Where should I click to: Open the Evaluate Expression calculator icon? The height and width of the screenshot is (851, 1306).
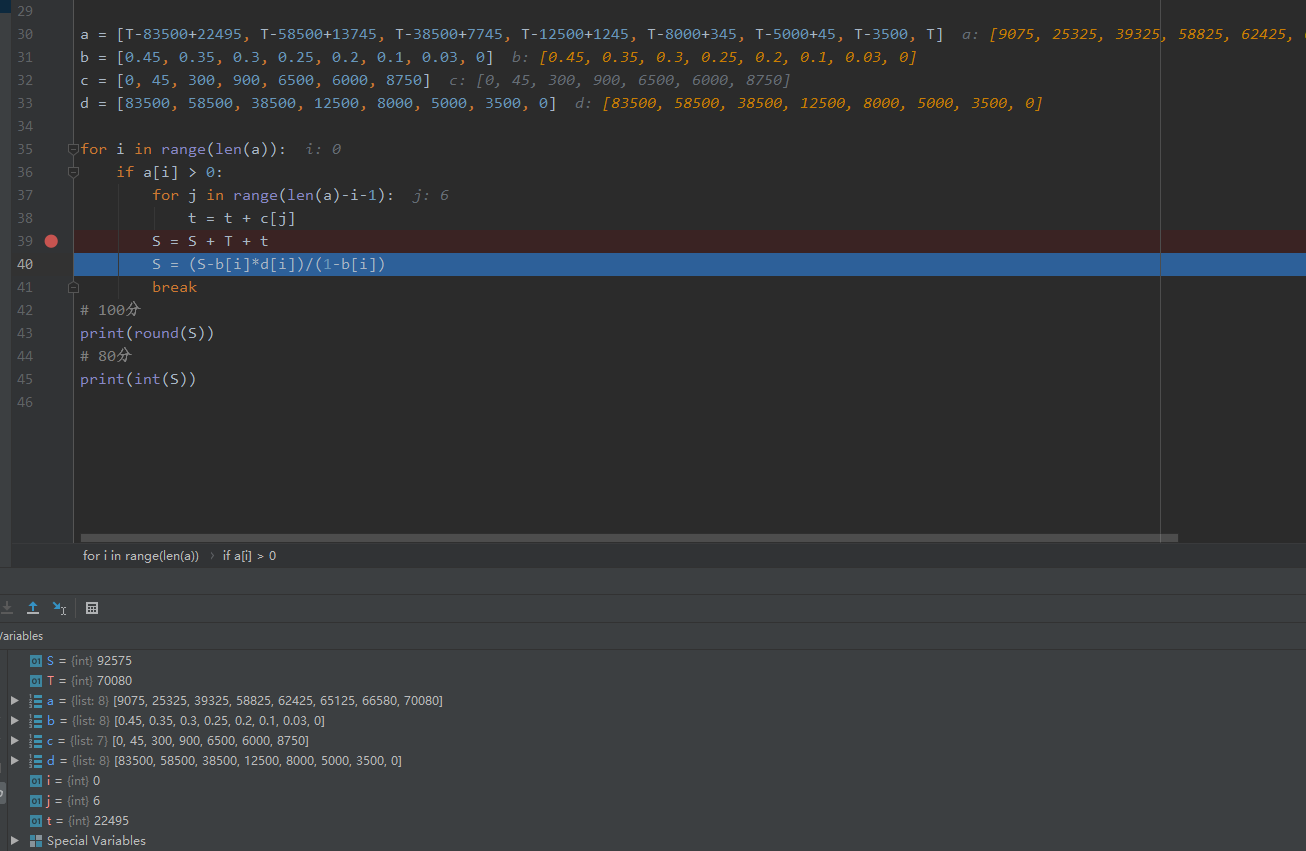click(x=92, y=607)
